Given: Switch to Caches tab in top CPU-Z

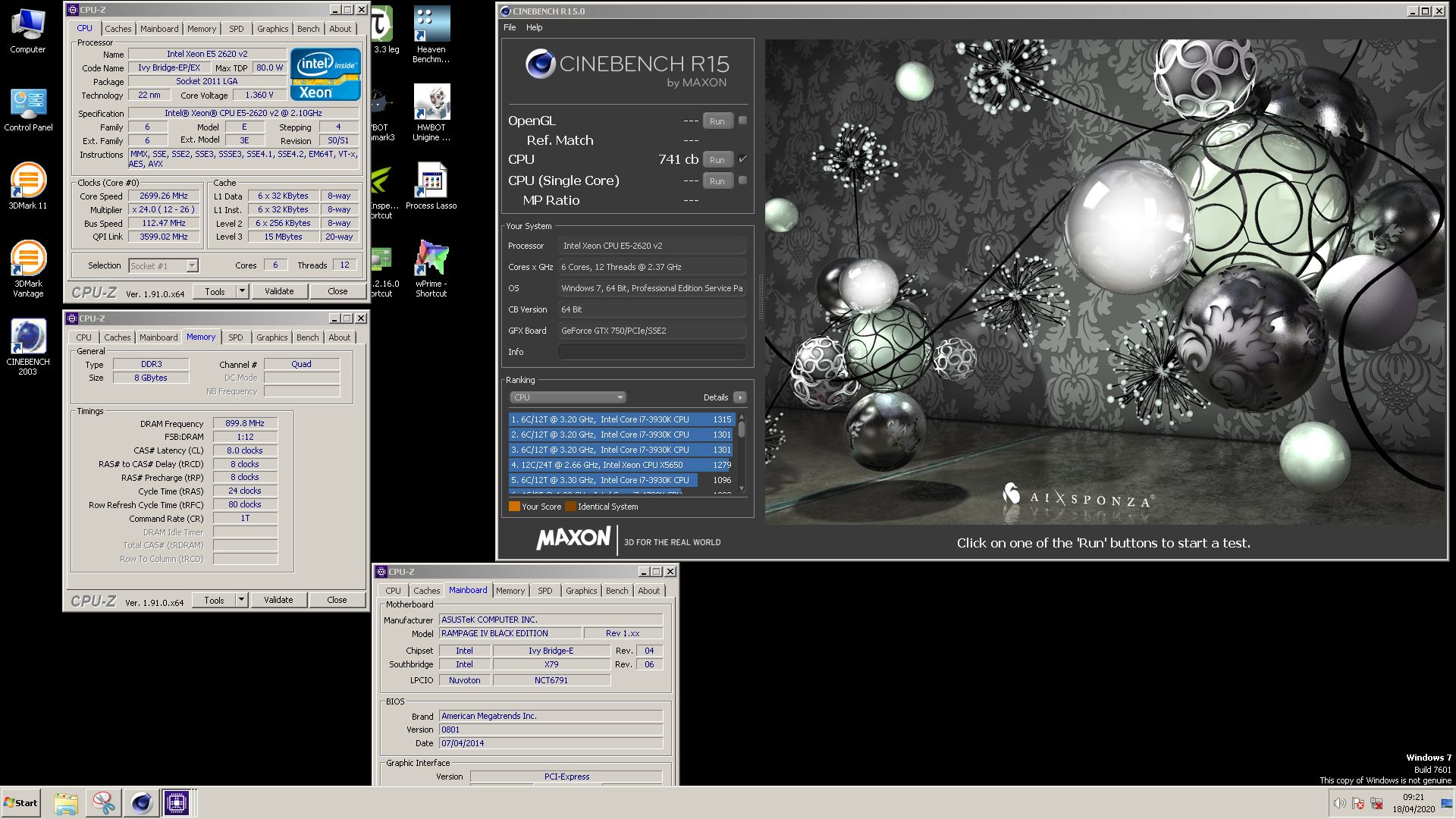Looking at the screenshot, I should [x=118, y=29].
